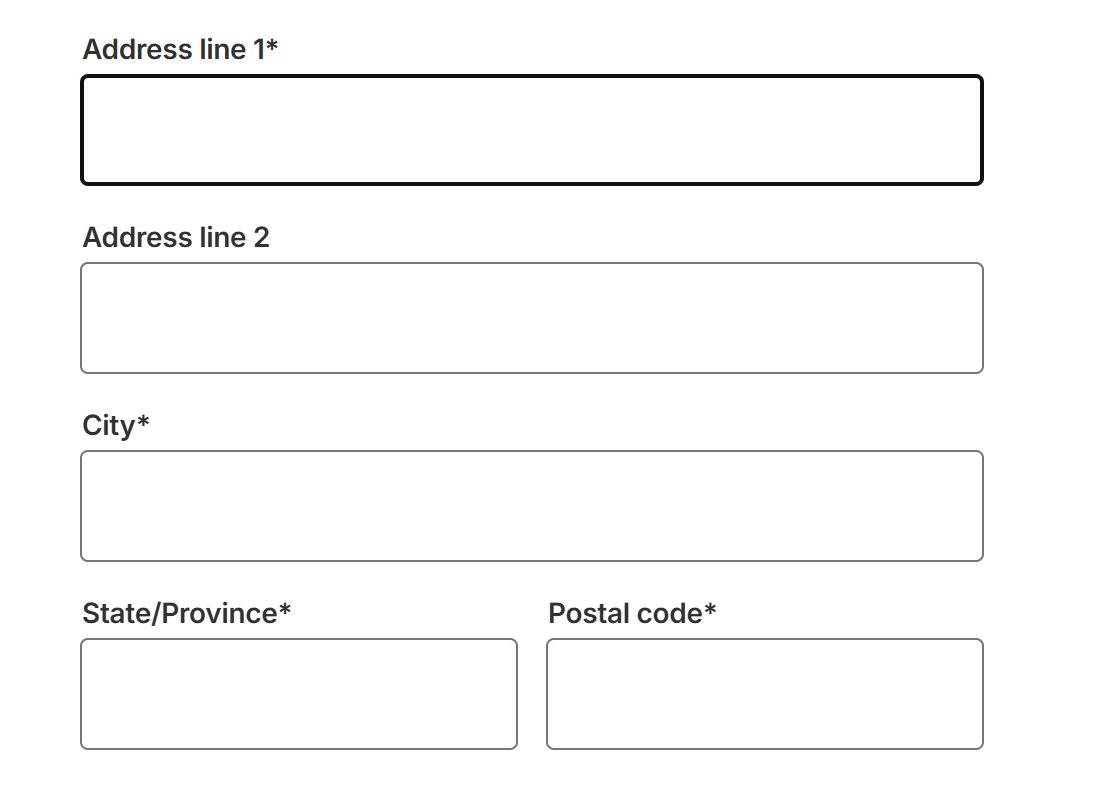This screenshot has height=792, width=1111.
Task: Place cursor in the State/Province box
Action: (299, 694)
